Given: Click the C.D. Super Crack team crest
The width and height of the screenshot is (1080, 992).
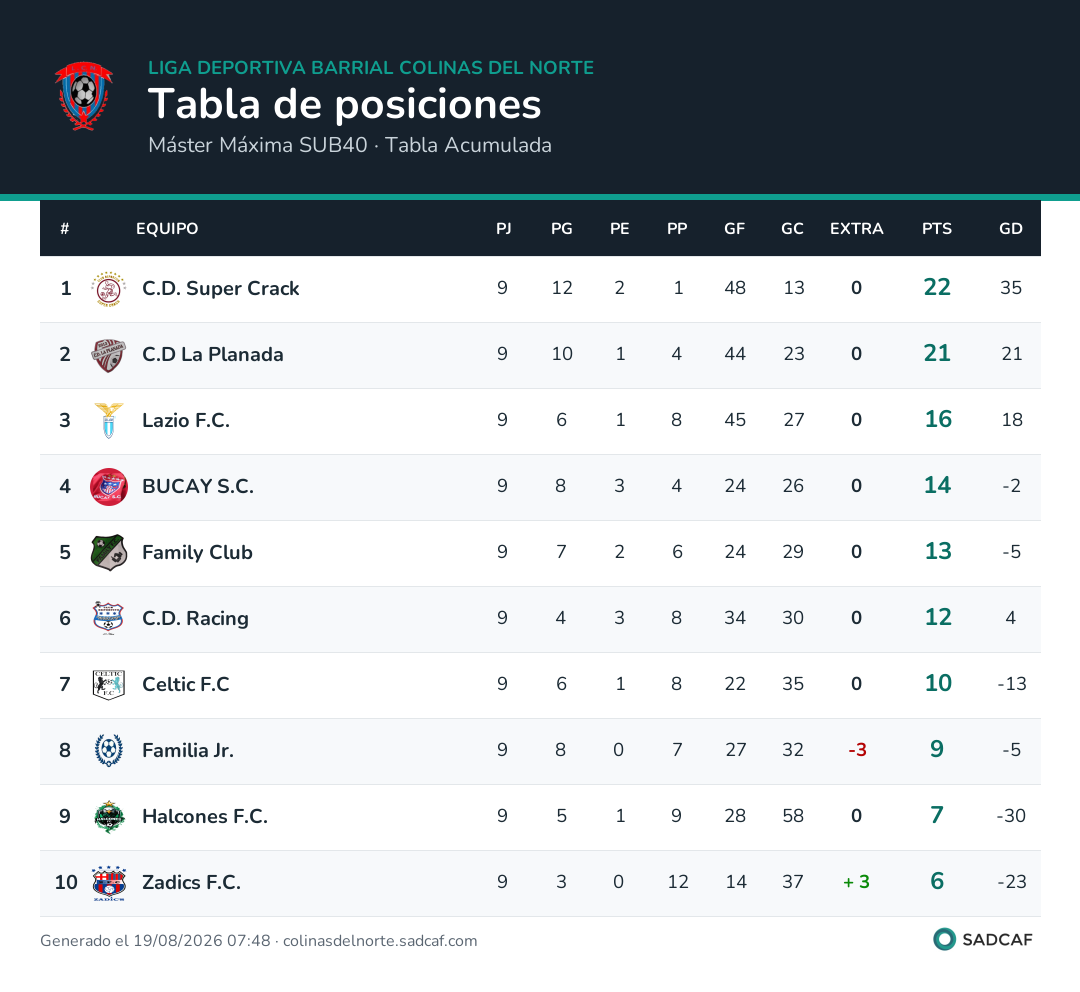Looking at the screenshot, I should 109,289.
